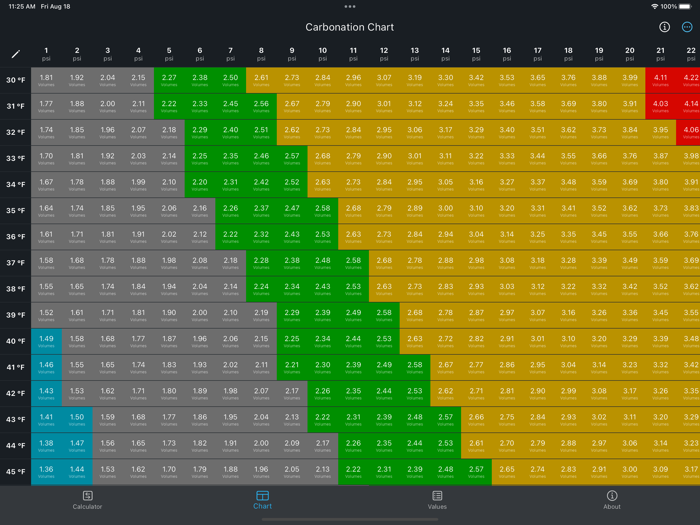Viewport: 700px width, 525px height.
Task: Select the 15 psi column header
Action: click(476, 54)
